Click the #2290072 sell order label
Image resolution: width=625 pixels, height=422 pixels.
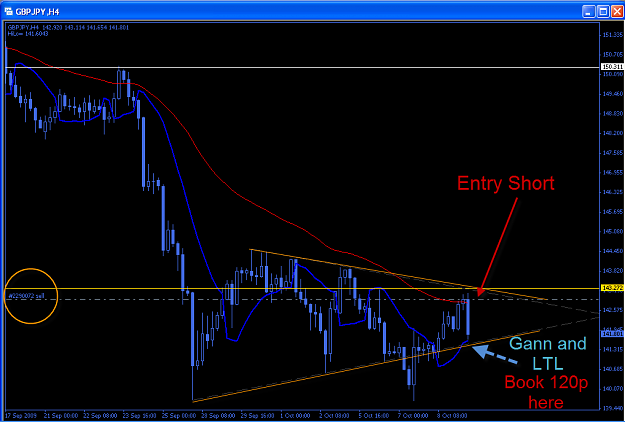point(26,296)
